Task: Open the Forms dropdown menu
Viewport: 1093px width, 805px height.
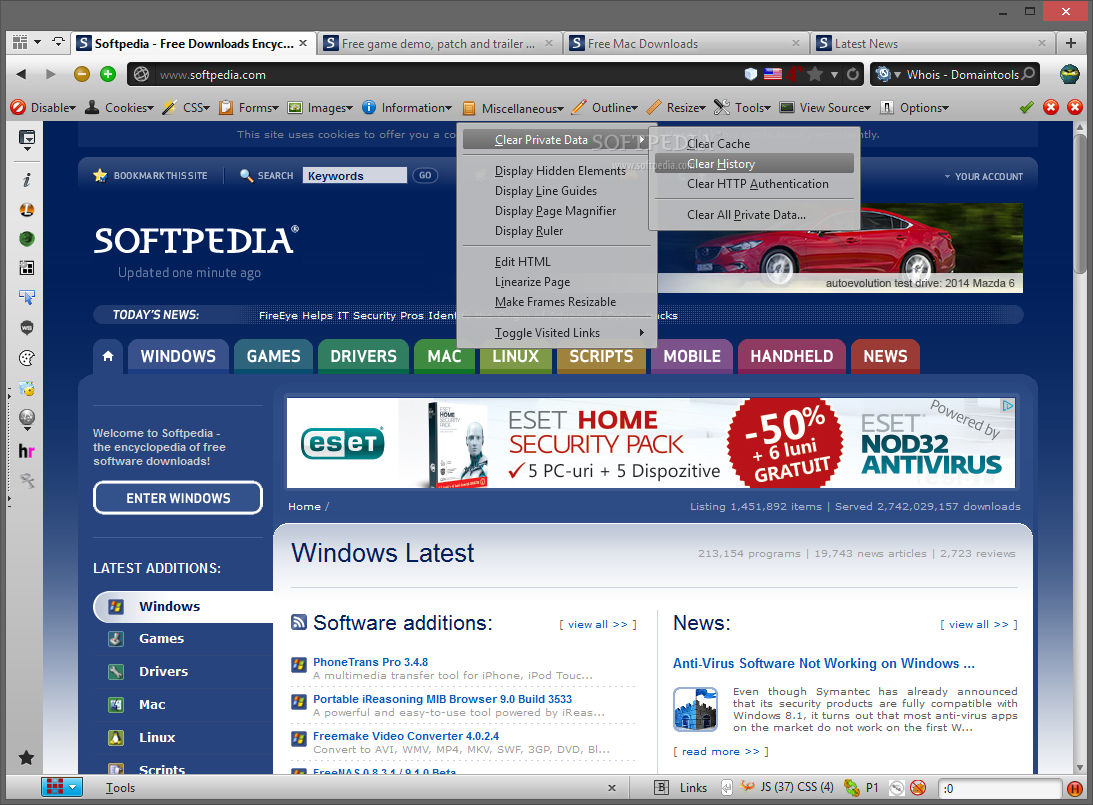Action: tap(249, 107)
